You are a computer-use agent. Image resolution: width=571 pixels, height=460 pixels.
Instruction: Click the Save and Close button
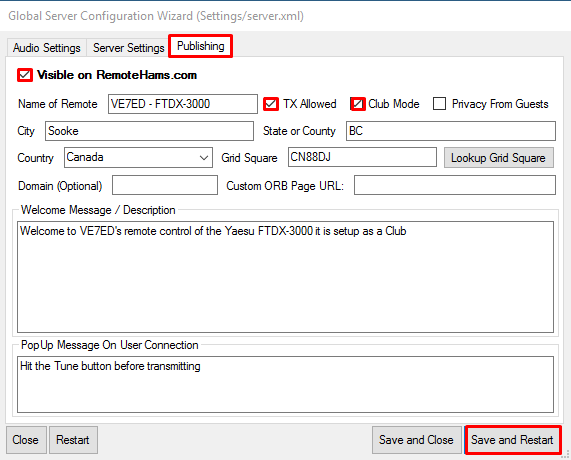[417, 440]
